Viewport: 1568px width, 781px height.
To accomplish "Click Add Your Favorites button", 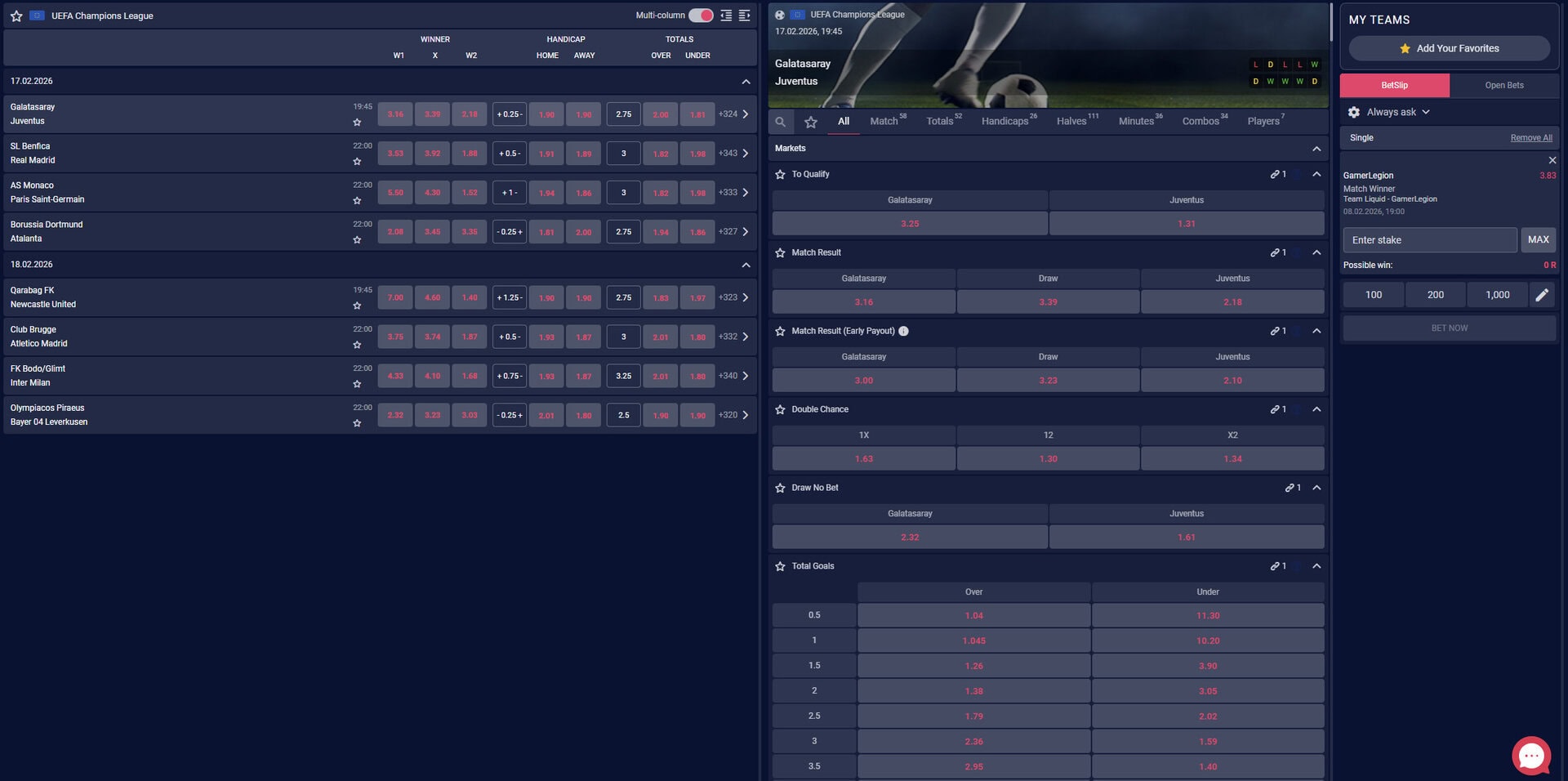I will (x=1449, y=48).
